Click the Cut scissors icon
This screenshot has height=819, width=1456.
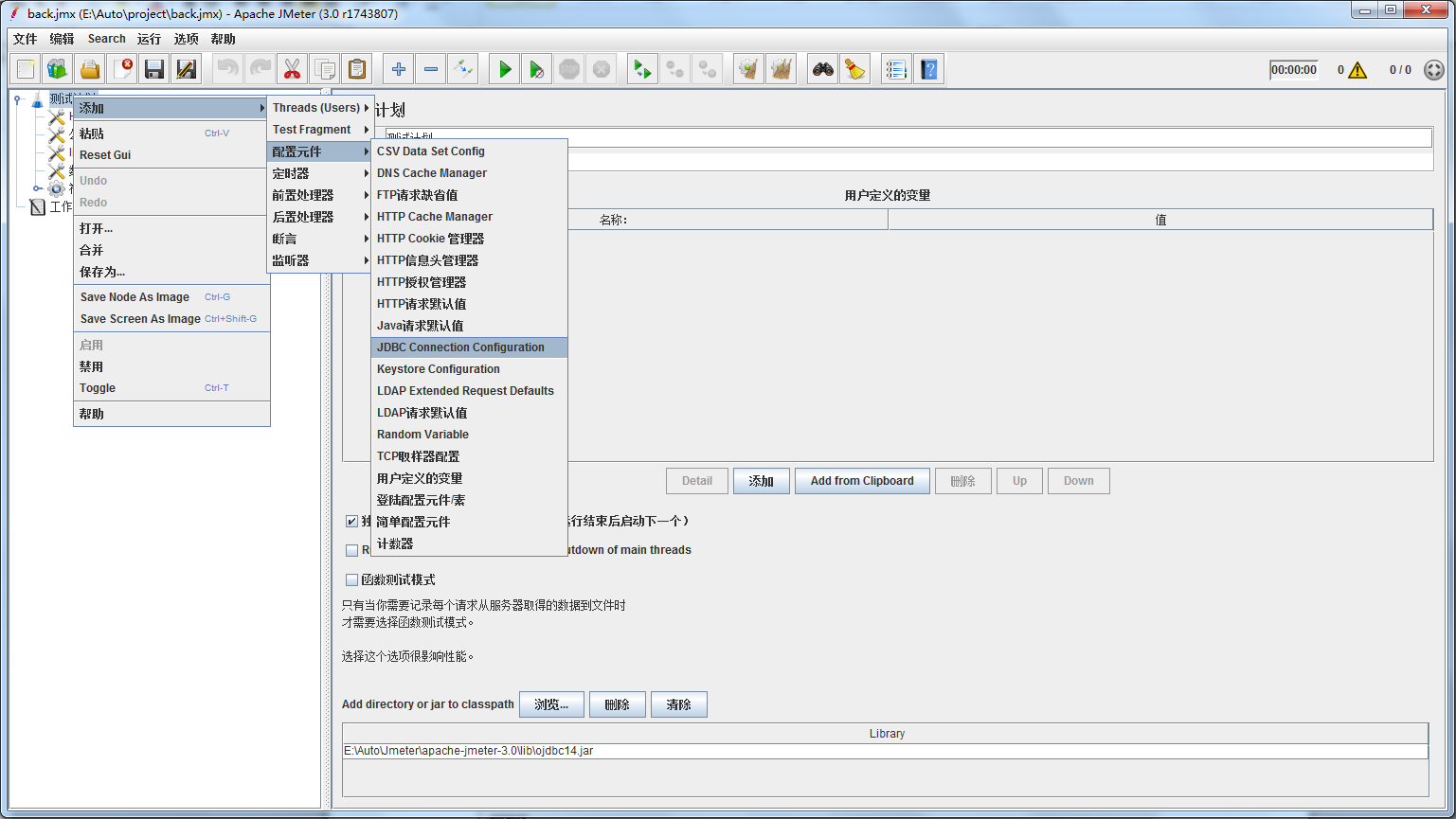tap(292, 69)
